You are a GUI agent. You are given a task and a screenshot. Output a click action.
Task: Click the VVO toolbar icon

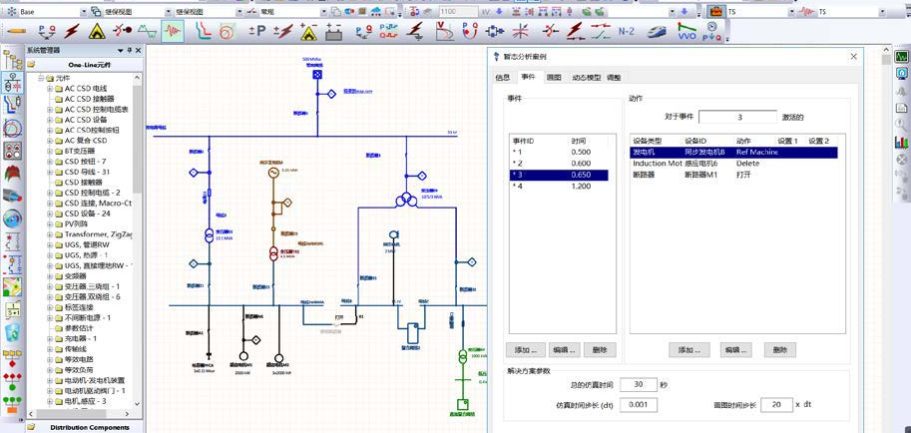pyautogui.click(x=687, y=31)
